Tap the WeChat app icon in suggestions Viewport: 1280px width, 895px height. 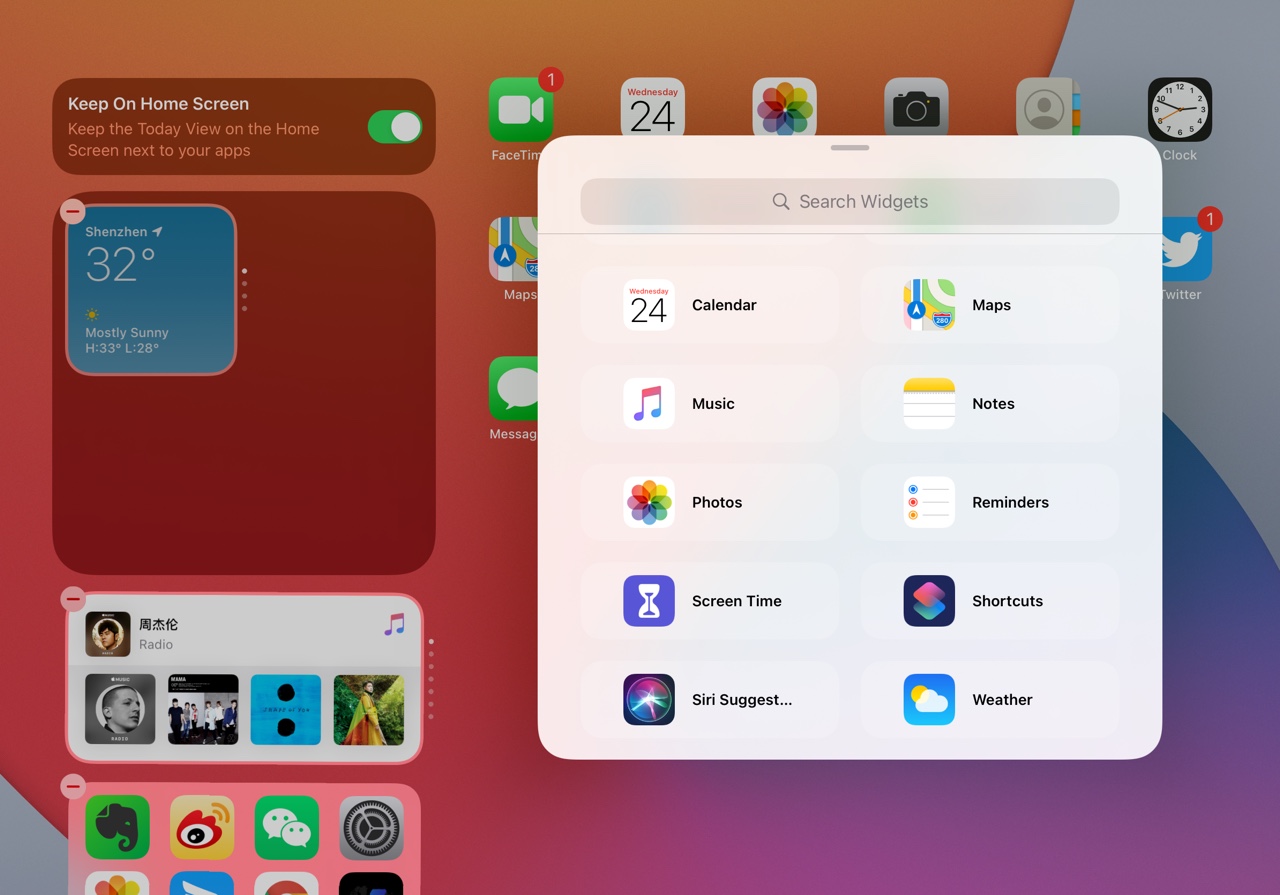(286, 827)
